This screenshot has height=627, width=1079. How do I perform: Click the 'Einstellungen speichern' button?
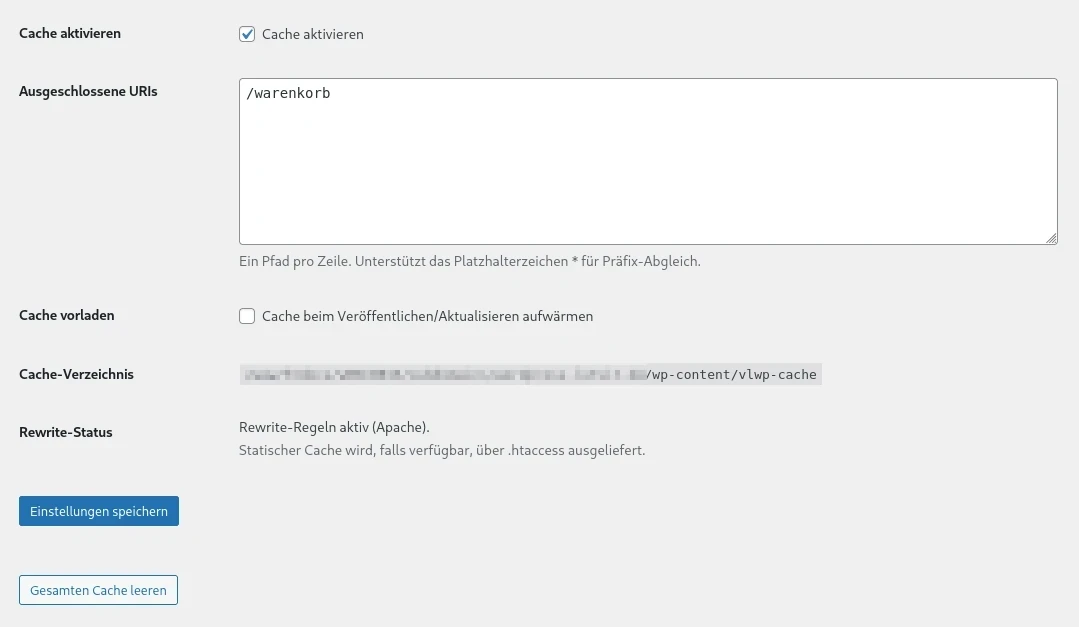coord(98,511)
